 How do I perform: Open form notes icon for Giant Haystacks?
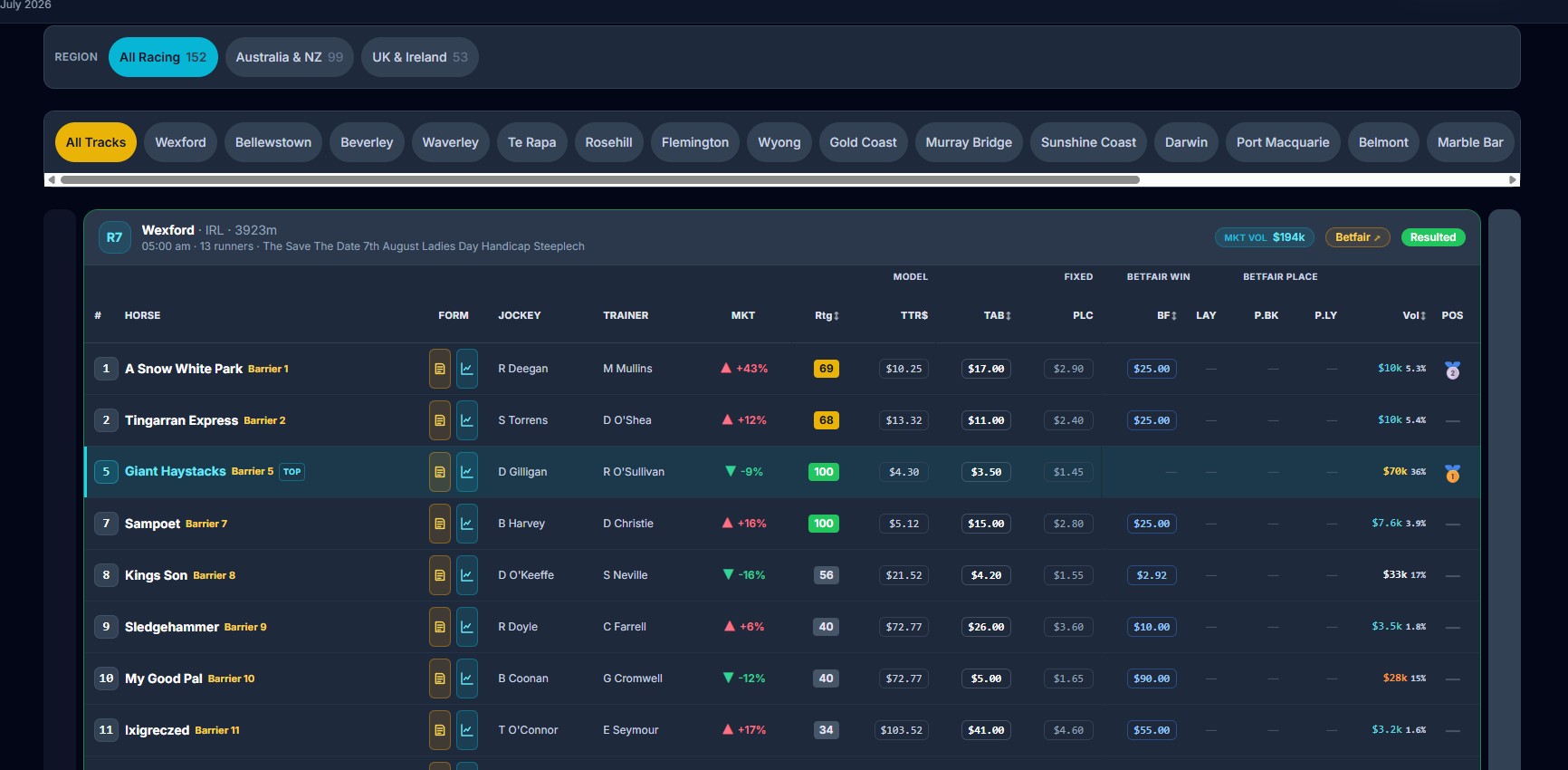440,472
